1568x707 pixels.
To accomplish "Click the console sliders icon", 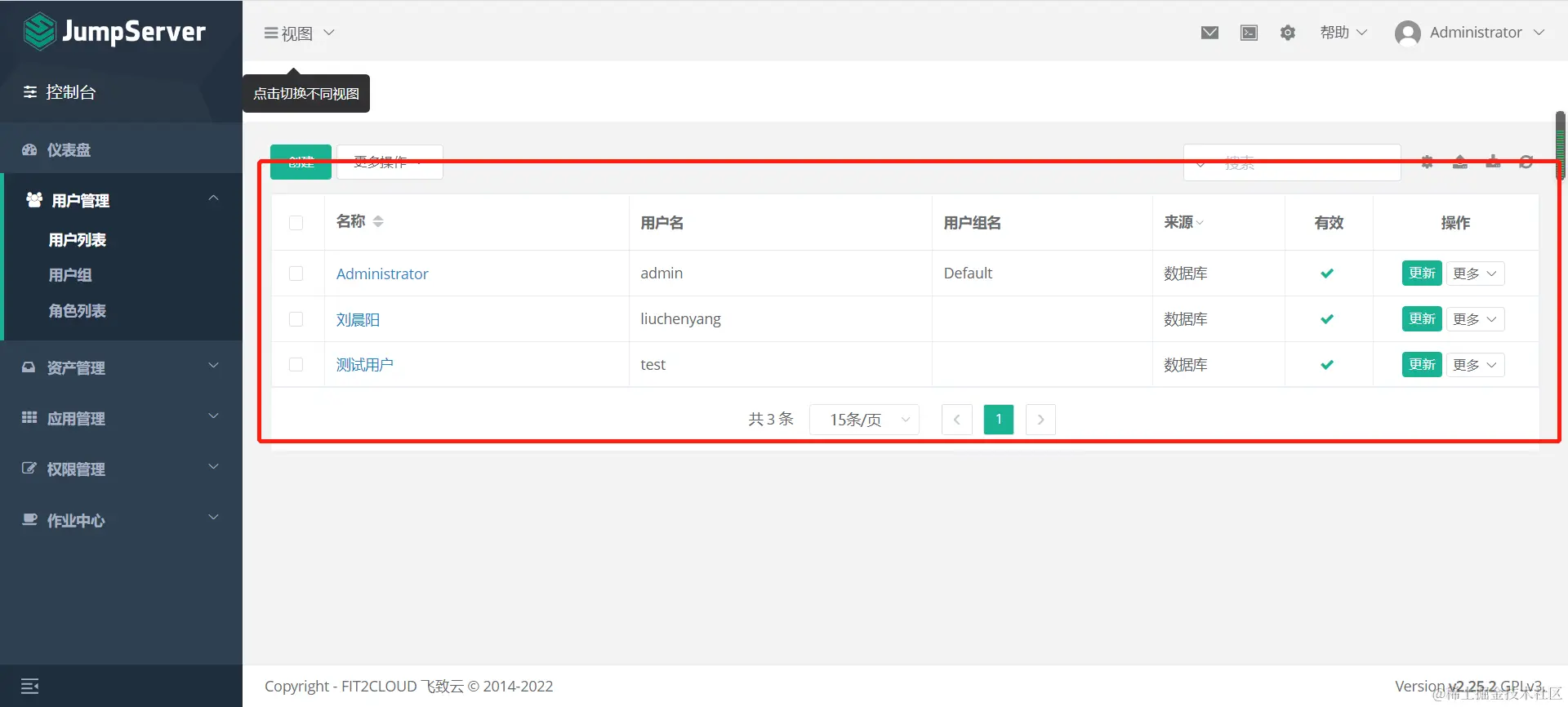I will click(x=30, y=92).
